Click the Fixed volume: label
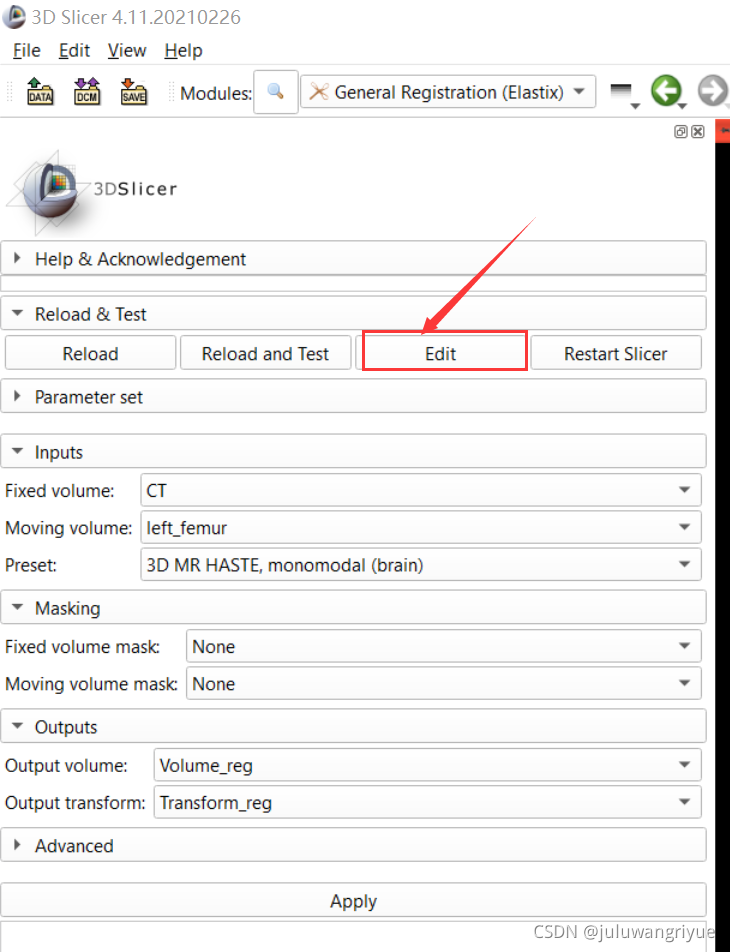 (x=60, y=491)
